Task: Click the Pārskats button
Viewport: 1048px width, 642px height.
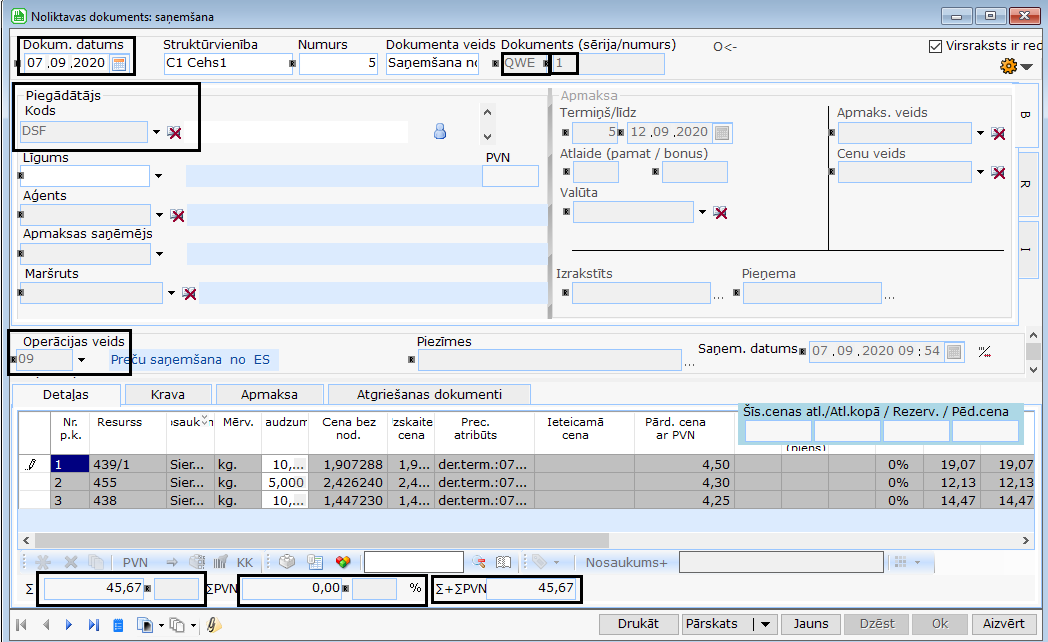Action: pos(712,624)
